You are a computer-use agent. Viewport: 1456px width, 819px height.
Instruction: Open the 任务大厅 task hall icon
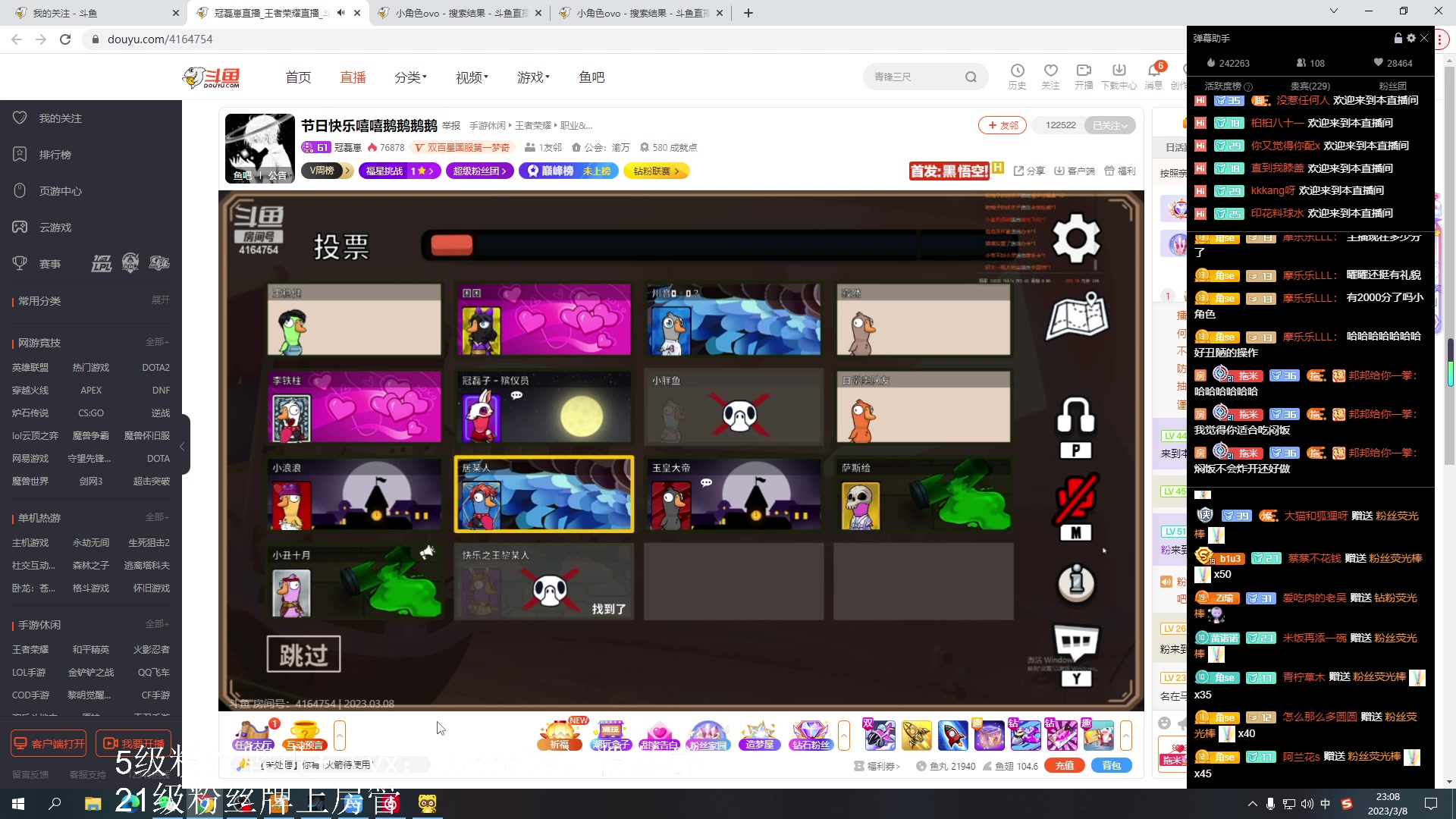tap(254, 736)
